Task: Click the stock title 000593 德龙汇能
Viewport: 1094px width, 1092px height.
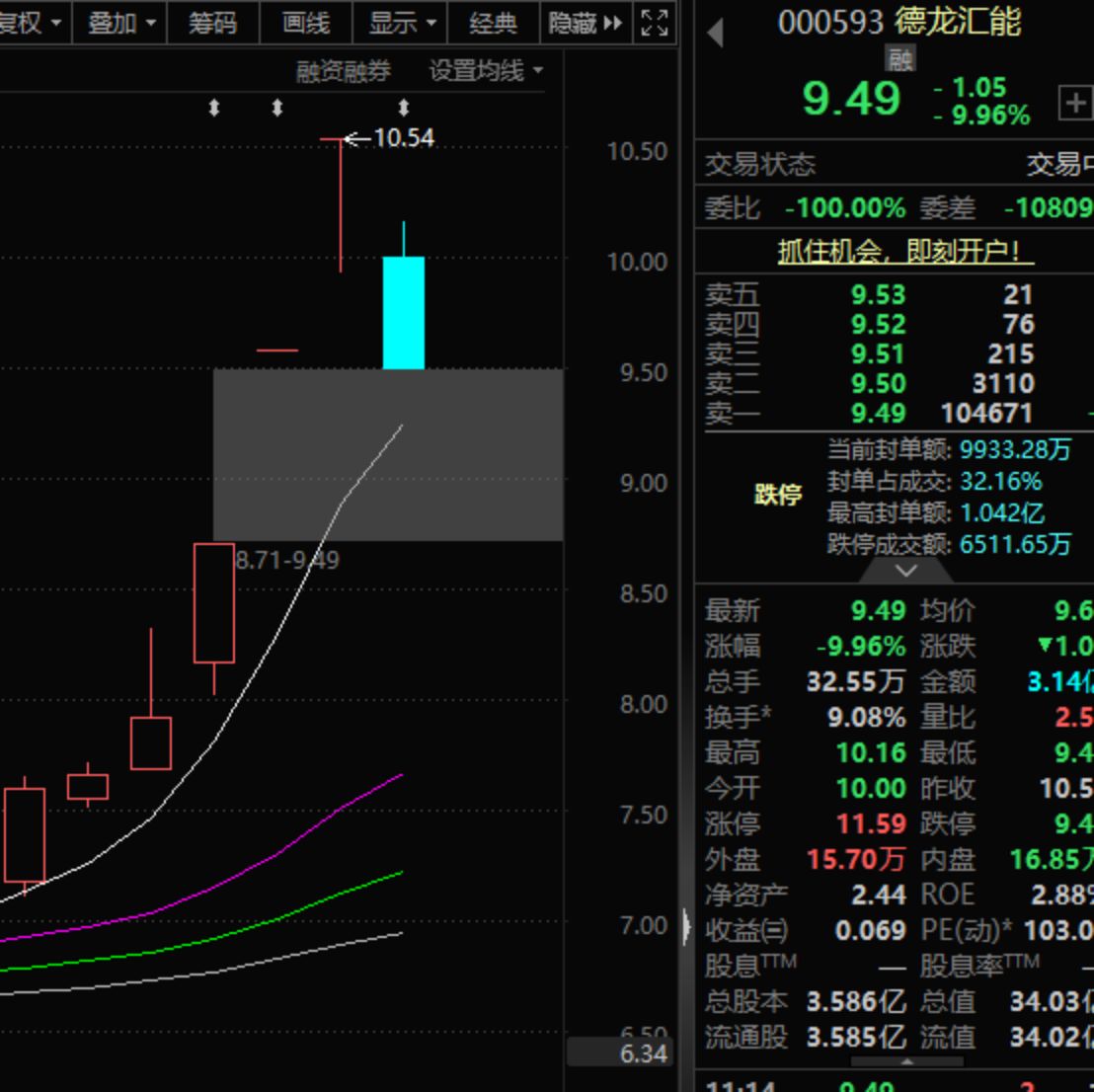Action: pyautogui.click(x=899, y=23)
